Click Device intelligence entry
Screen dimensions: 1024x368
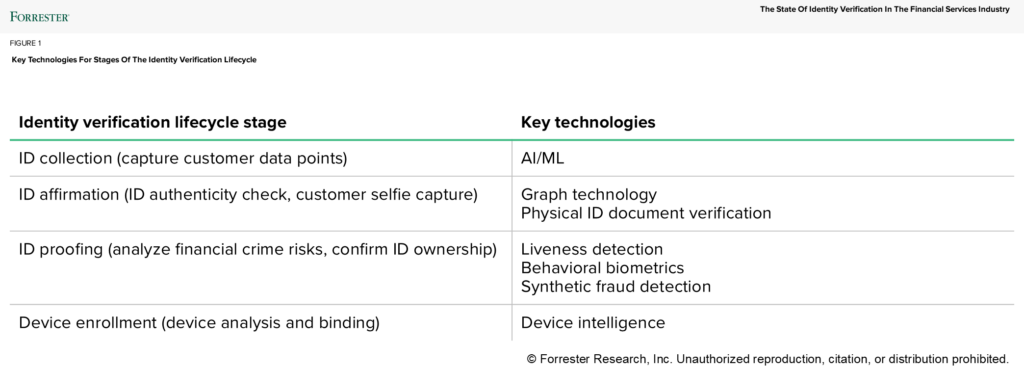click(x=593, y=322)
